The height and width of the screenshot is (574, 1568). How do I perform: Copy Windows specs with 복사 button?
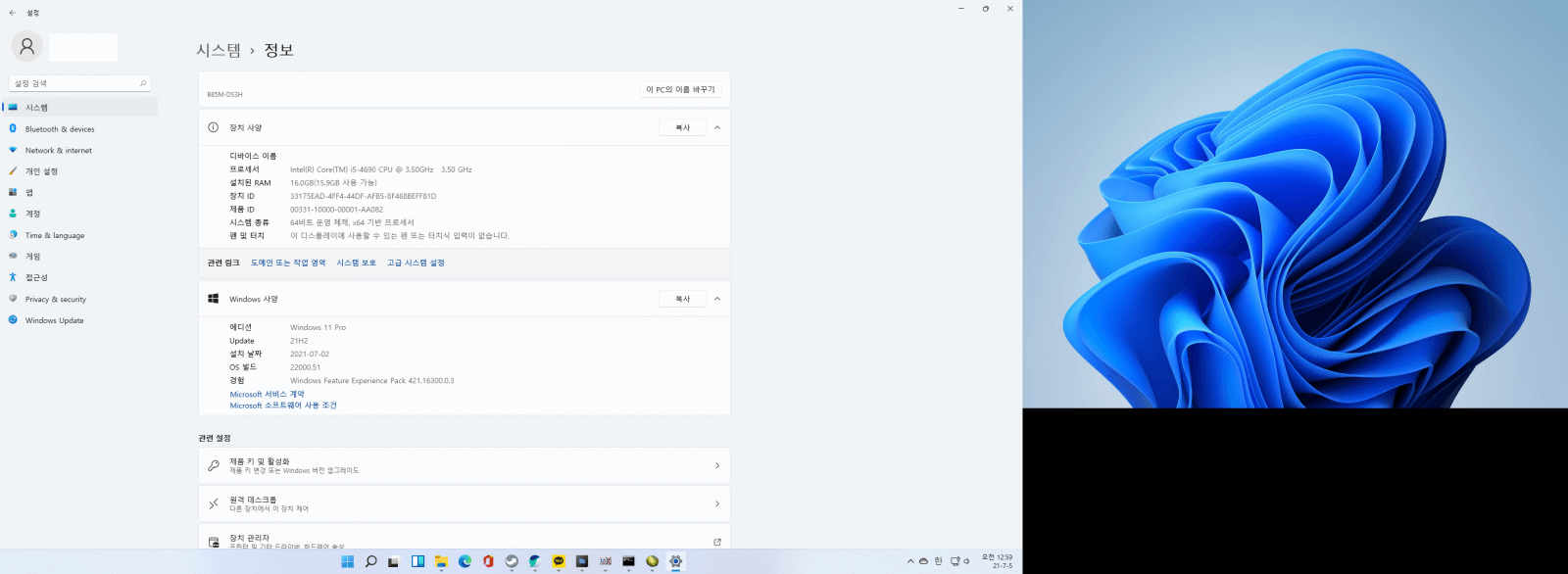click(x=683, y=299)
